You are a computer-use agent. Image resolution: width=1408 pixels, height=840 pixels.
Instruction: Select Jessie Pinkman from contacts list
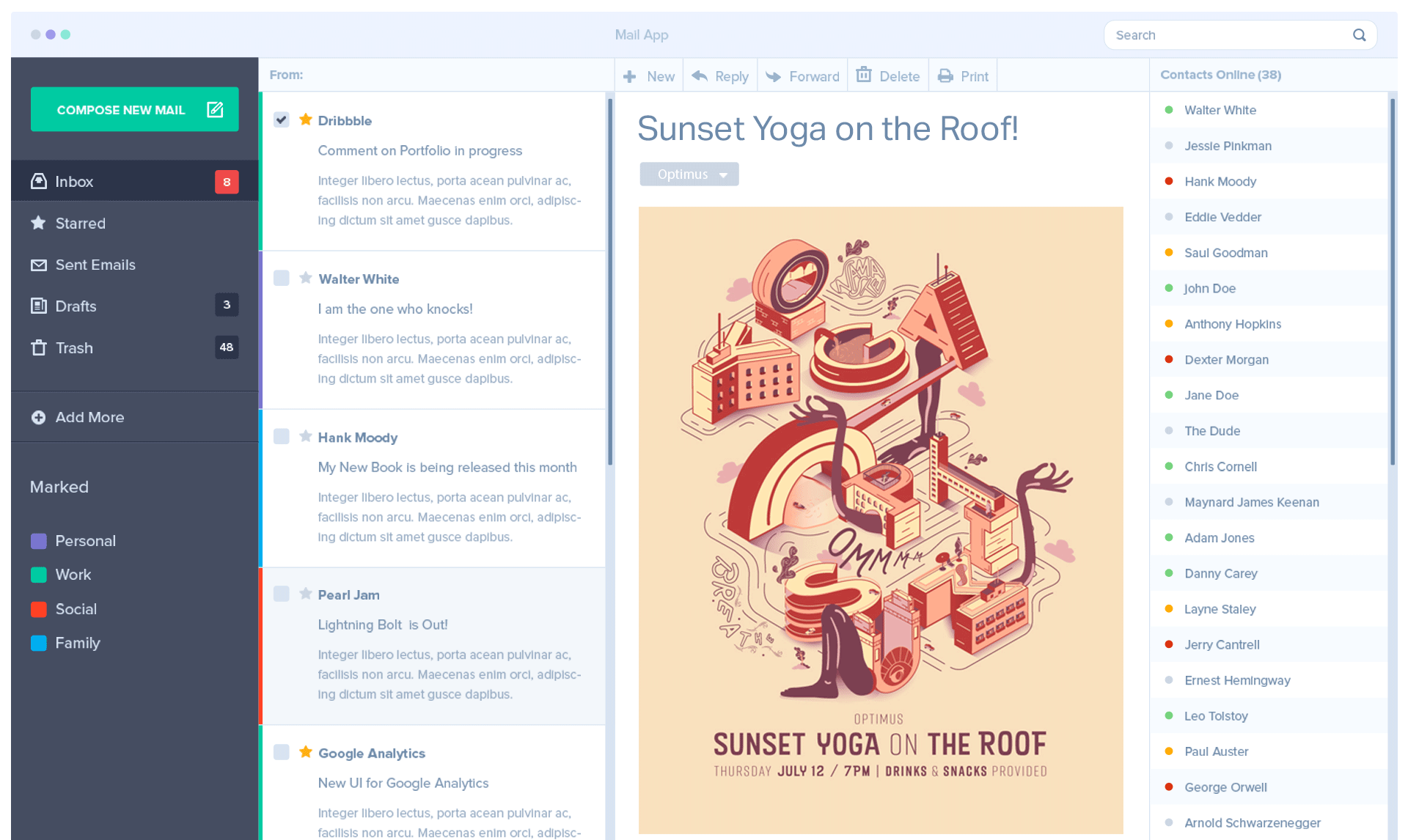pyautogui.click(x=1228, y=146)
